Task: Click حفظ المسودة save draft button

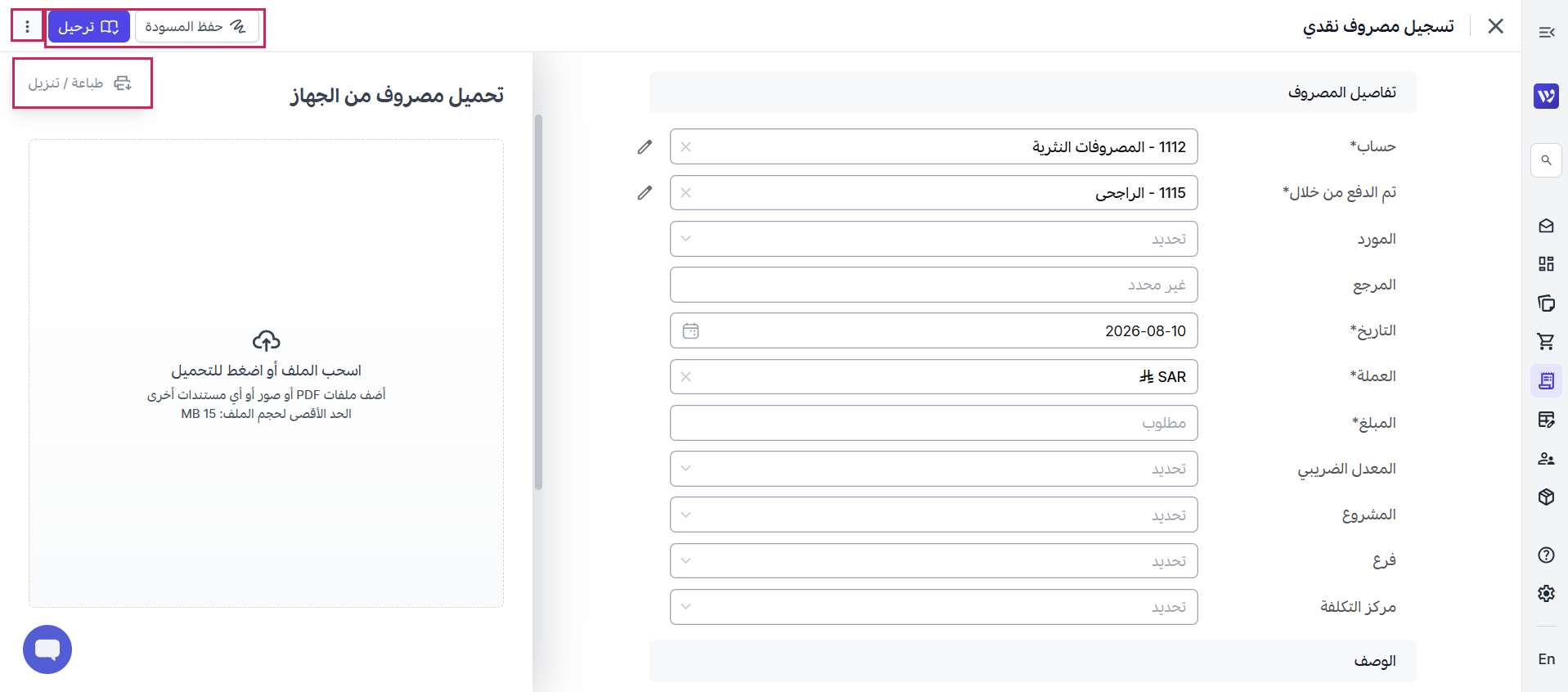Action: pos(196,27)
